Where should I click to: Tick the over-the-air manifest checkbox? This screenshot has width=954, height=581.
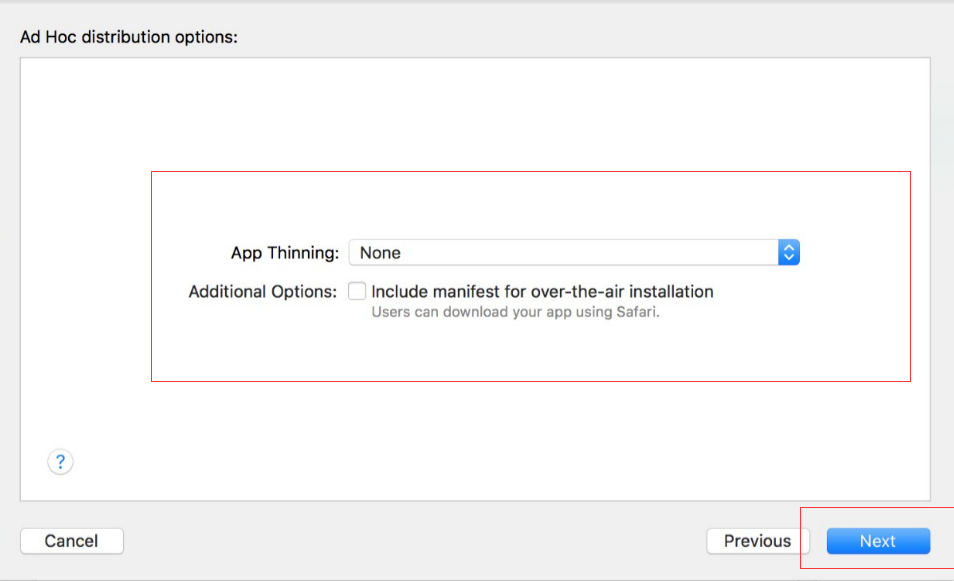[357, 292]
